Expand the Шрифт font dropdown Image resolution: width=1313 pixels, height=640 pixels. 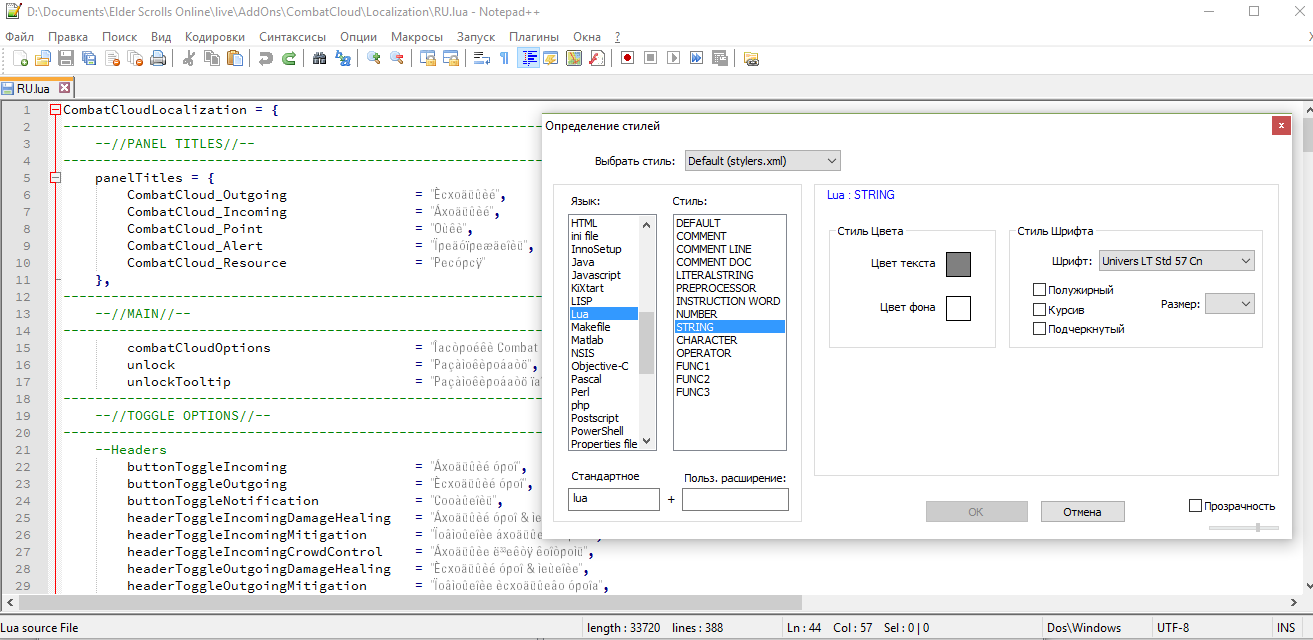pyautogui.click(x=1176, y=261)
